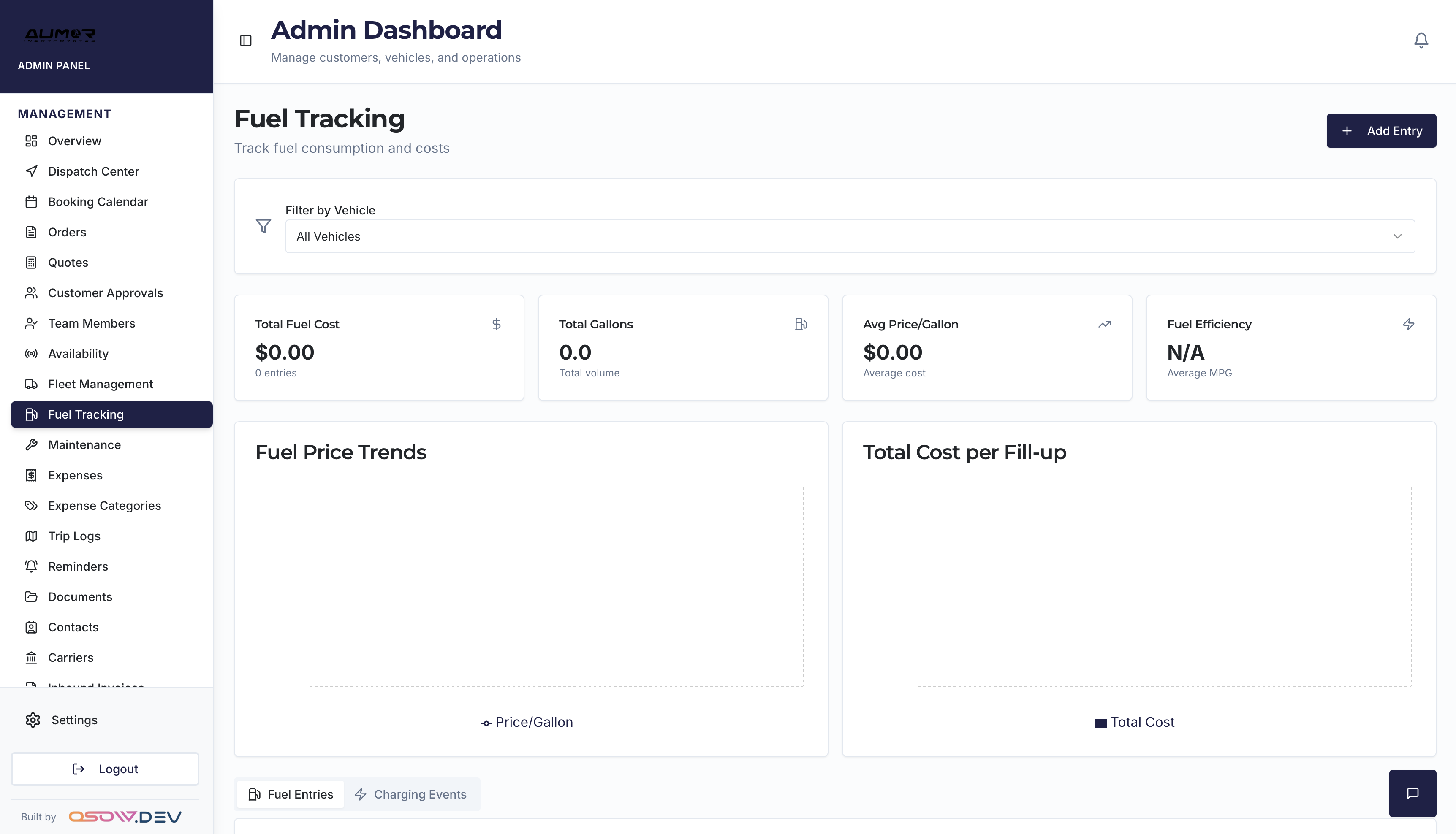Toggle the sidebar collapse icon
This screenshot has width=1456, height=834.
tap(246, 41)
